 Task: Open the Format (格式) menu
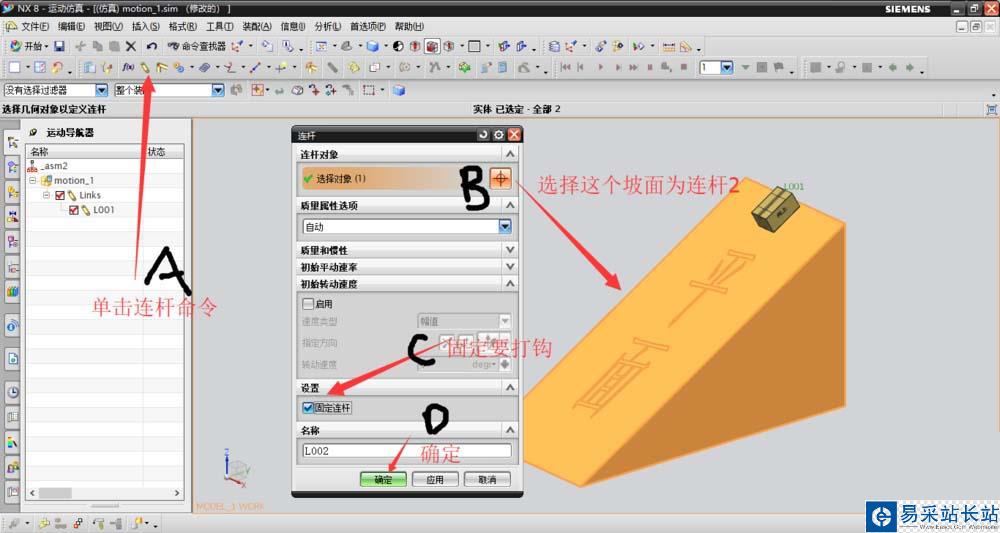(182, 26)
